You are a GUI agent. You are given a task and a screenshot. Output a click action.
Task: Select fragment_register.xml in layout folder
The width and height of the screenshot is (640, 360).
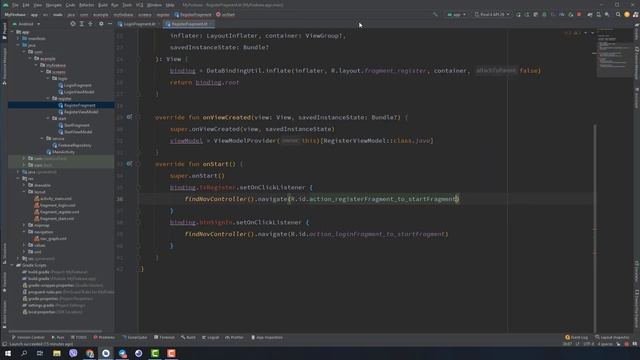(x=59, y=212)
